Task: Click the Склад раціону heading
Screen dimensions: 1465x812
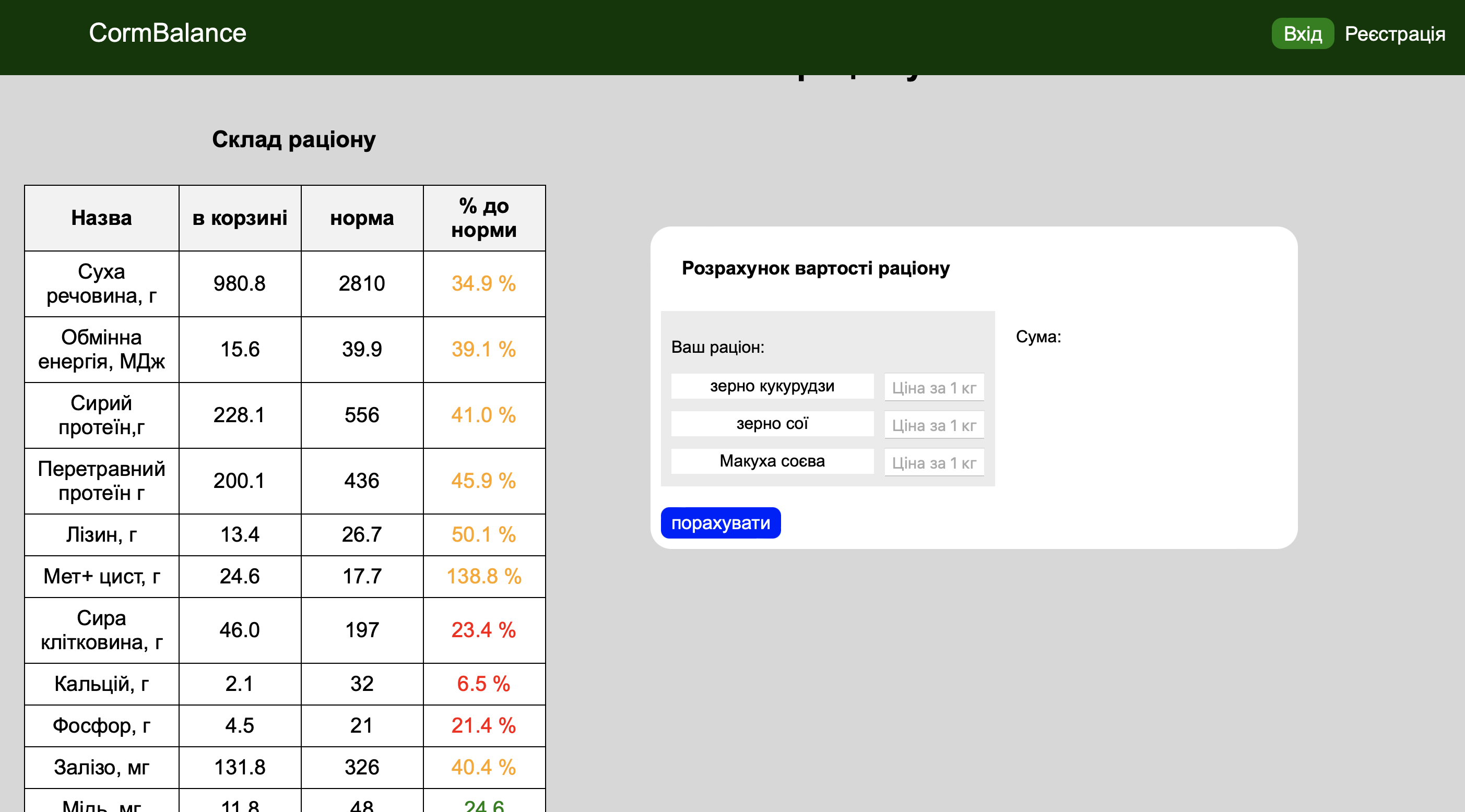Action: [x=293, y=140]
